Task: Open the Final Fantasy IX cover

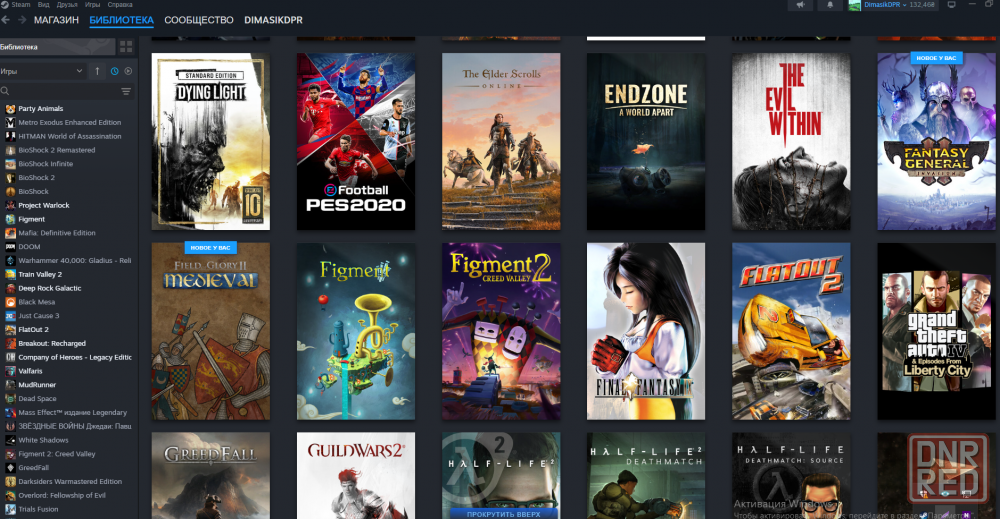Action: point(646,331)
